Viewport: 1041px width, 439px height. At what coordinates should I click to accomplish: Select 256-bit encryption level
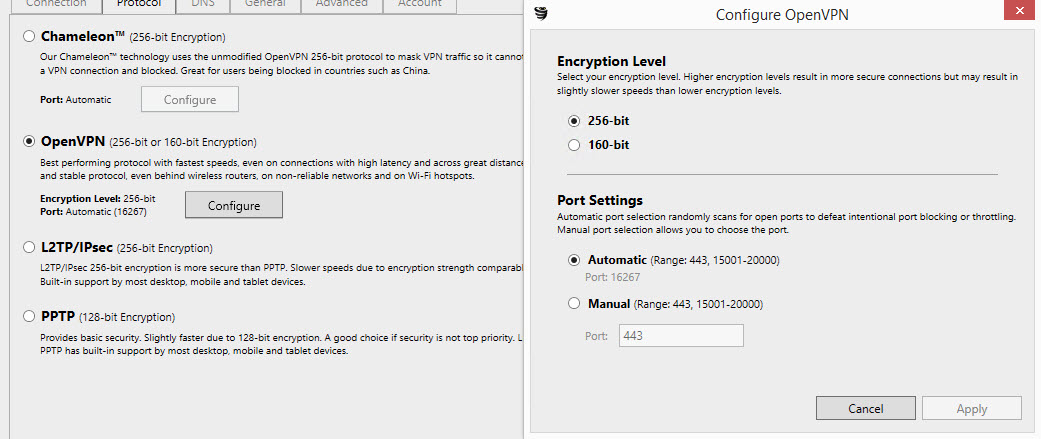[x=574, y=121]
